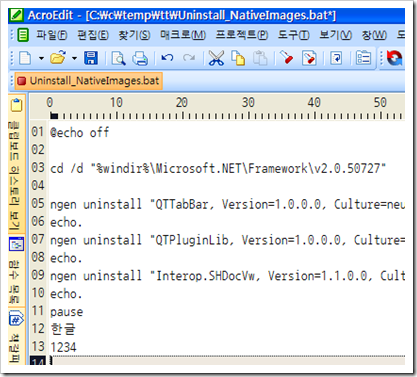Create a new document with the blank page icon
Screen dimensions: 417x377
click(25, 58)
